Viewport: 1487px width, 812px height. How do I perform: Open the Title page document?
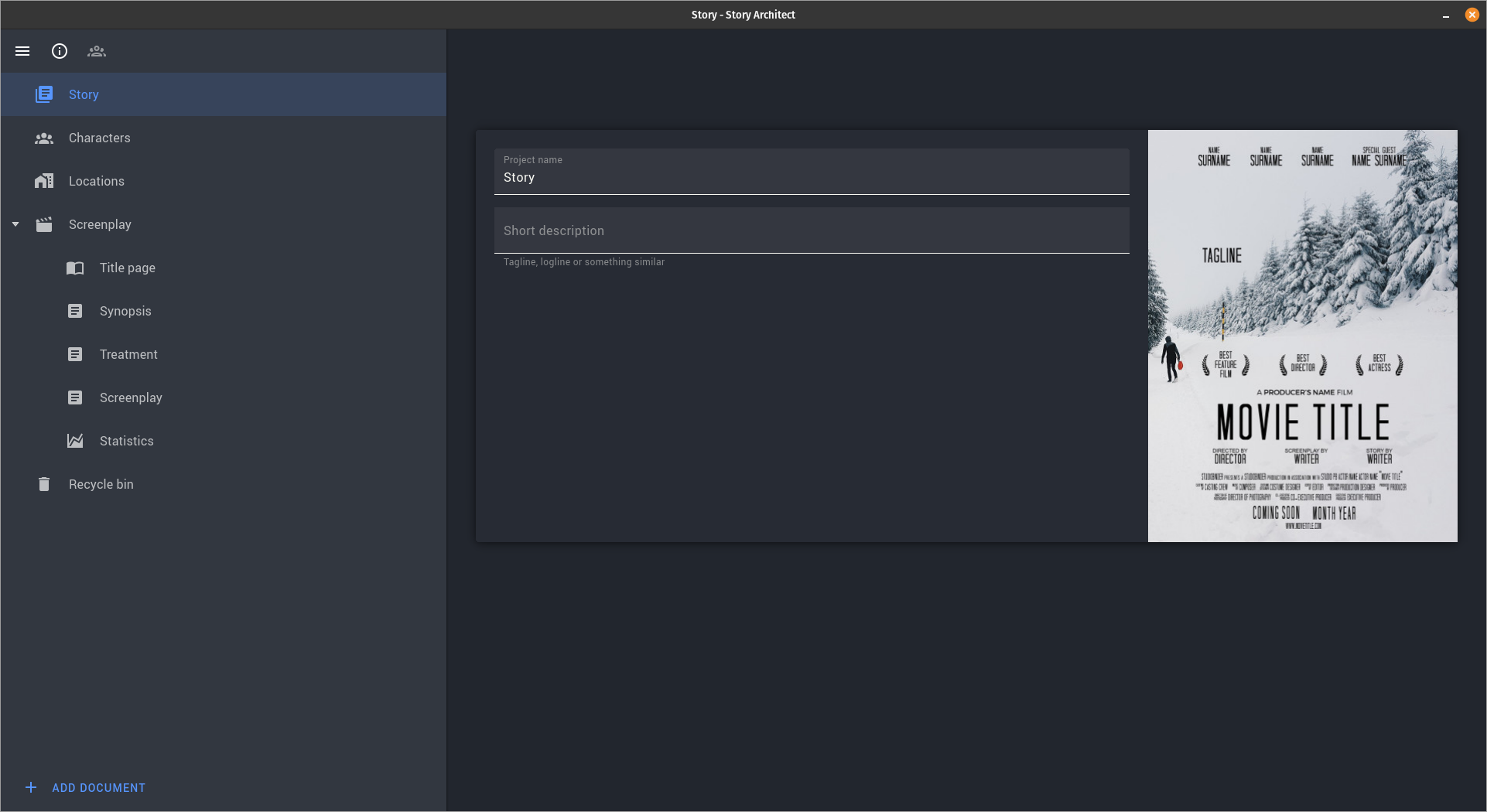pyautogui.click(x=224, y=268)
